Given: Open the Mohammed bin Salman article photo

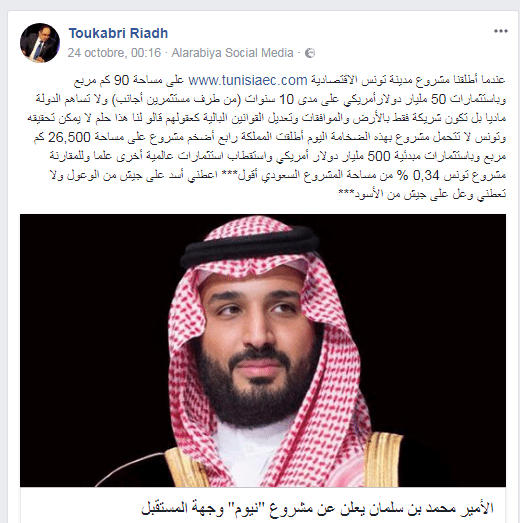Looking at the screenshot, I should pos(263,350).
